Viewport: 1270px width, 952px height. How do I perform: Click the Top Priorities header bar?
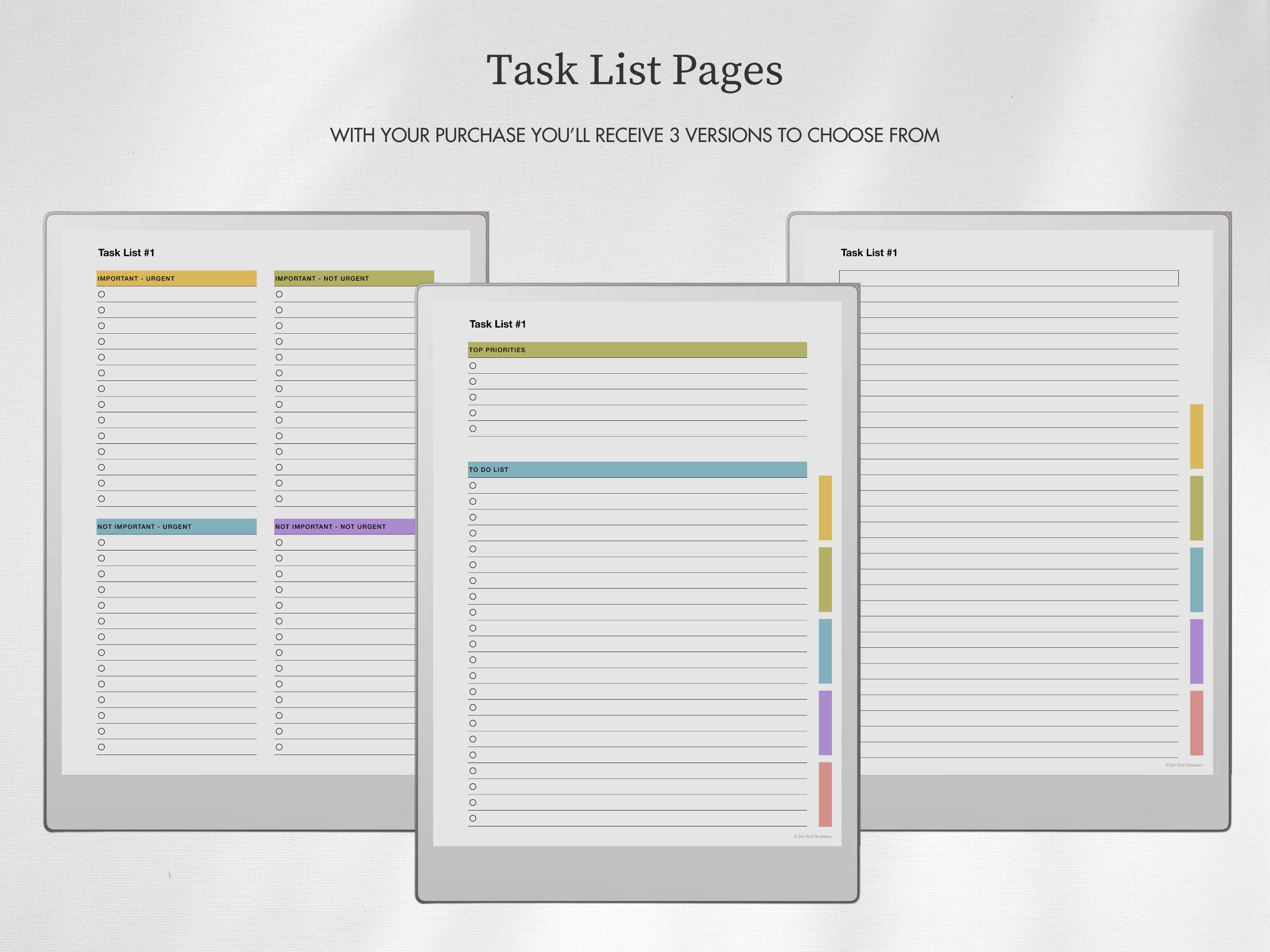click(638, 350)
